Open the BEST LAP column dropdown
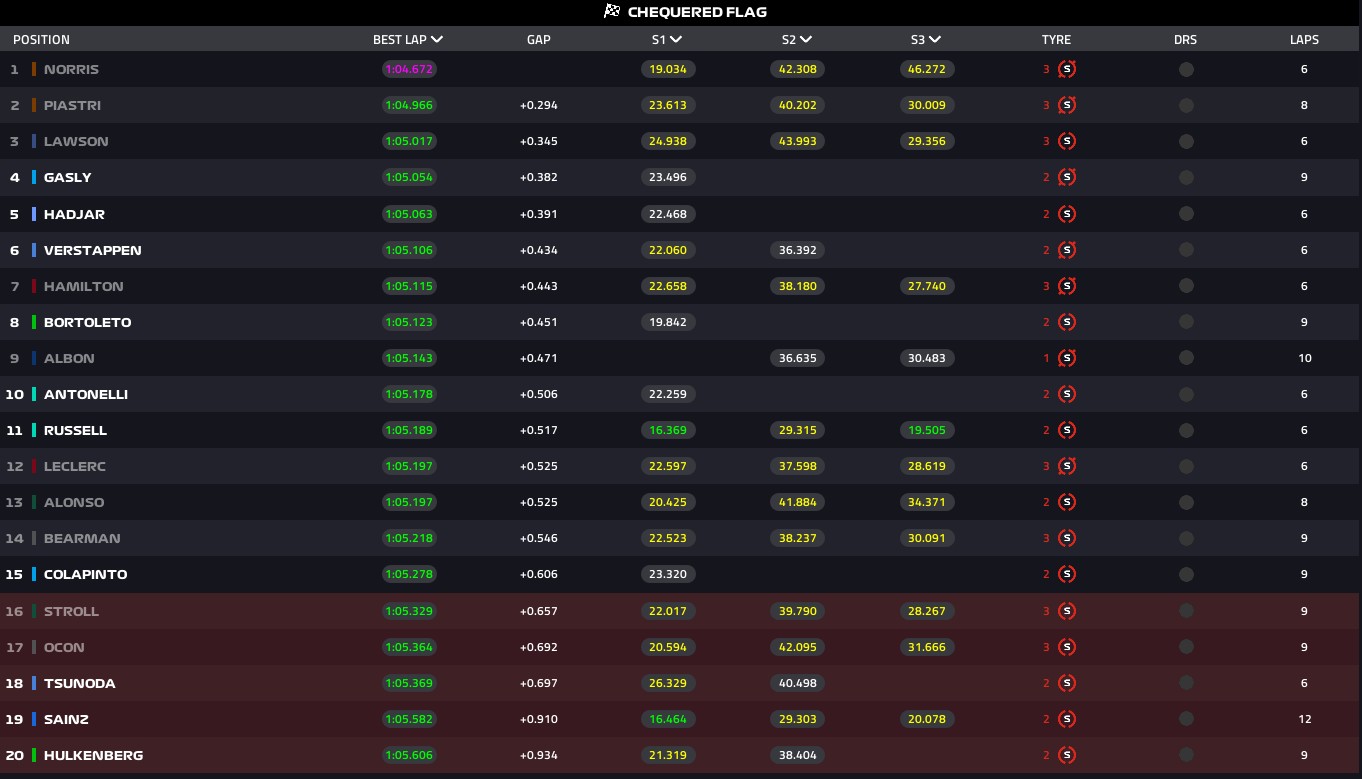The width and height of the screenshot is (1362, 779). click(x=437, y=40)
